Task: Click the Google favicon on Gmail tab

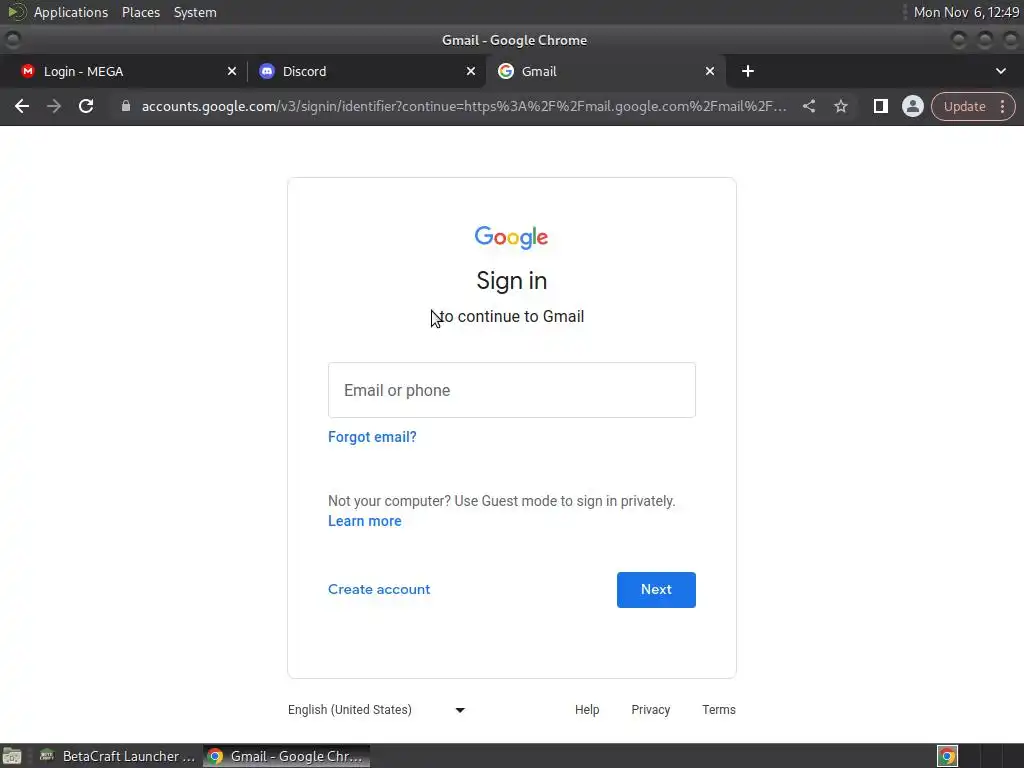Action: (x=505, y=71)
